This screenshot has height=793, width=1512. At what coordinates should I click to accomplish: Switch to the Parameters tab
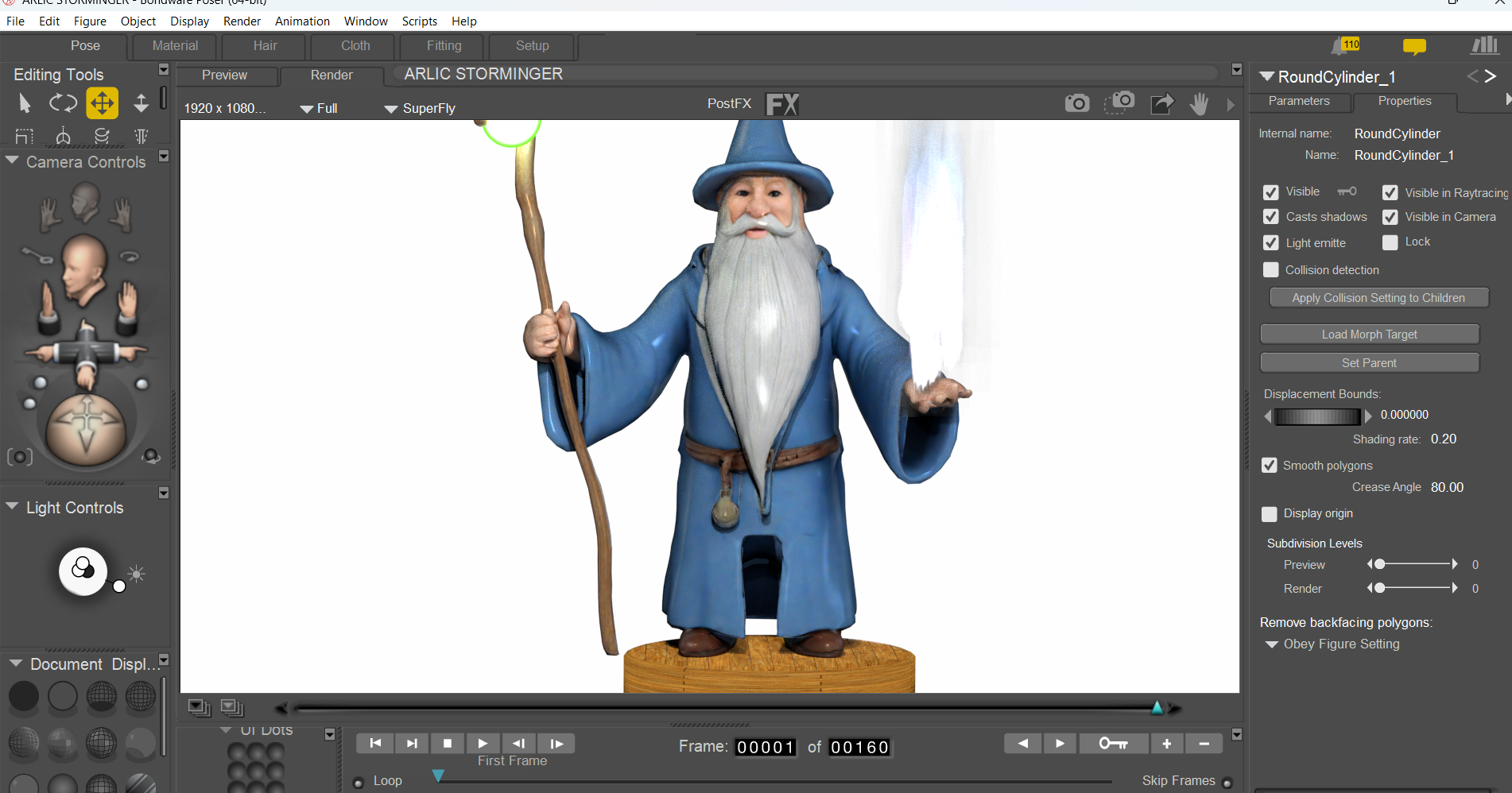[1299, 101]
